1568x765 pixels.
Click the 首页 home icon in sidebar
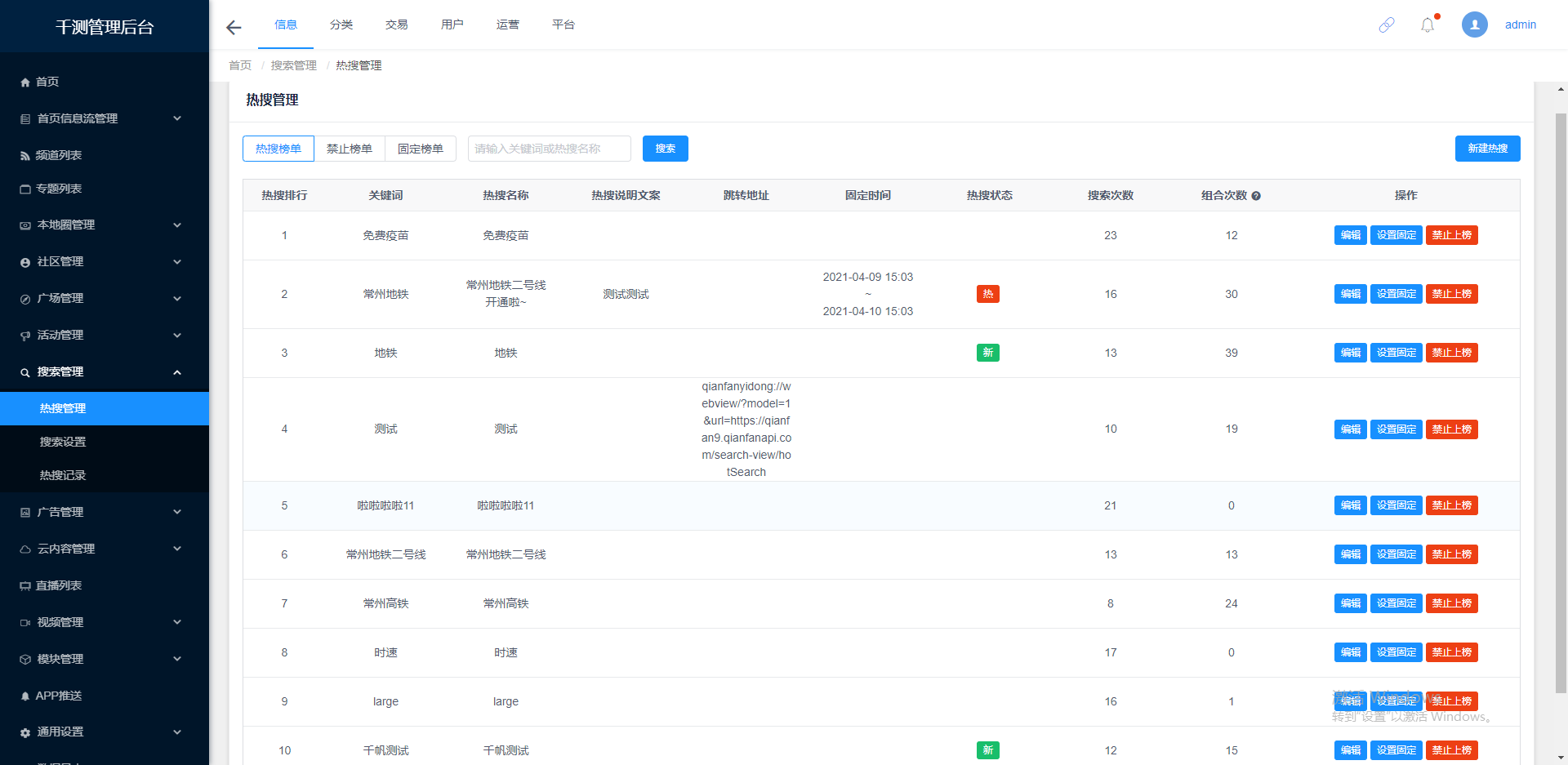pyautogui.click(x=25, y=82)
